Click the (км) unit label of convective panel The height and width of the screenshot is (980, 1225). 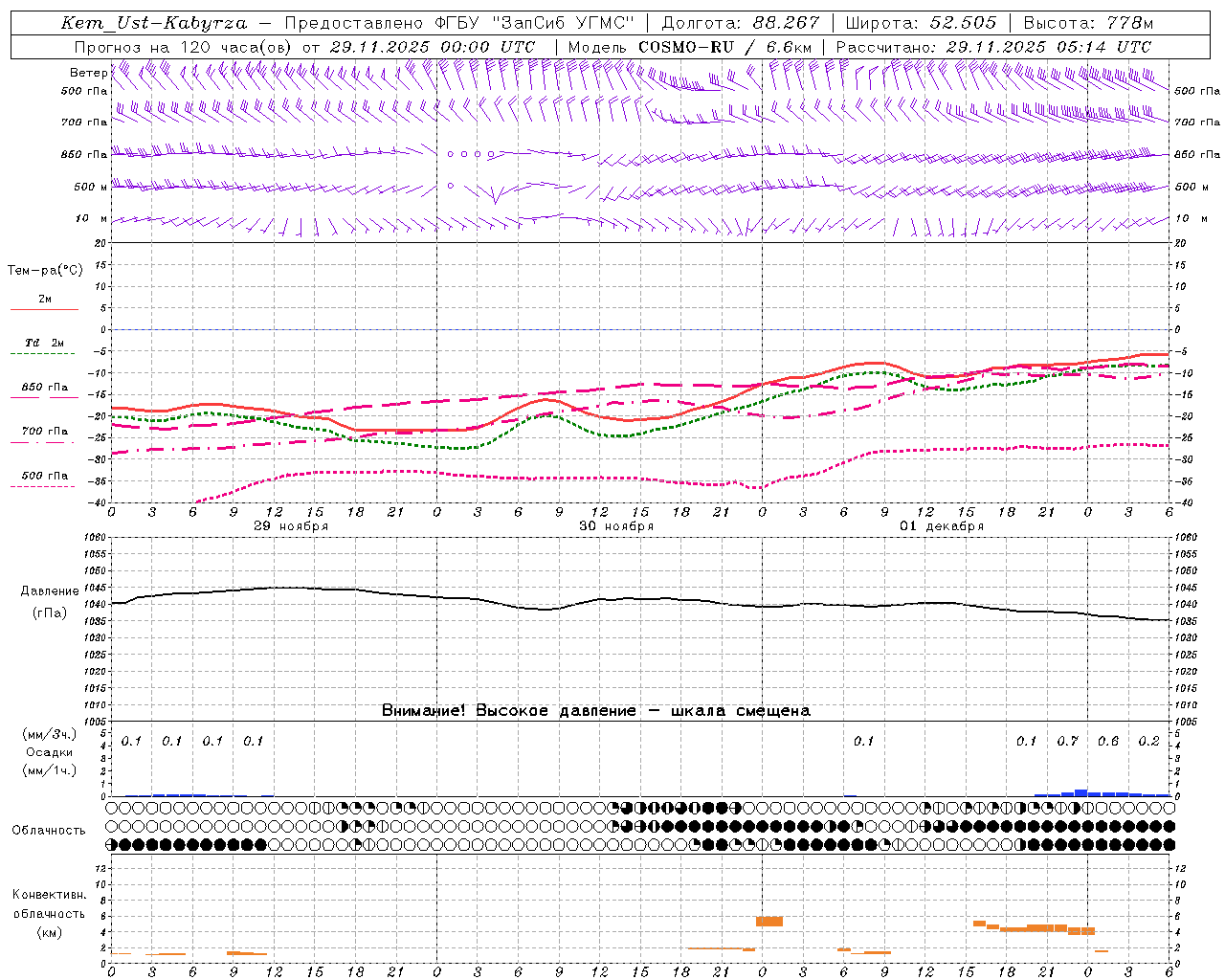coord(50,932)
